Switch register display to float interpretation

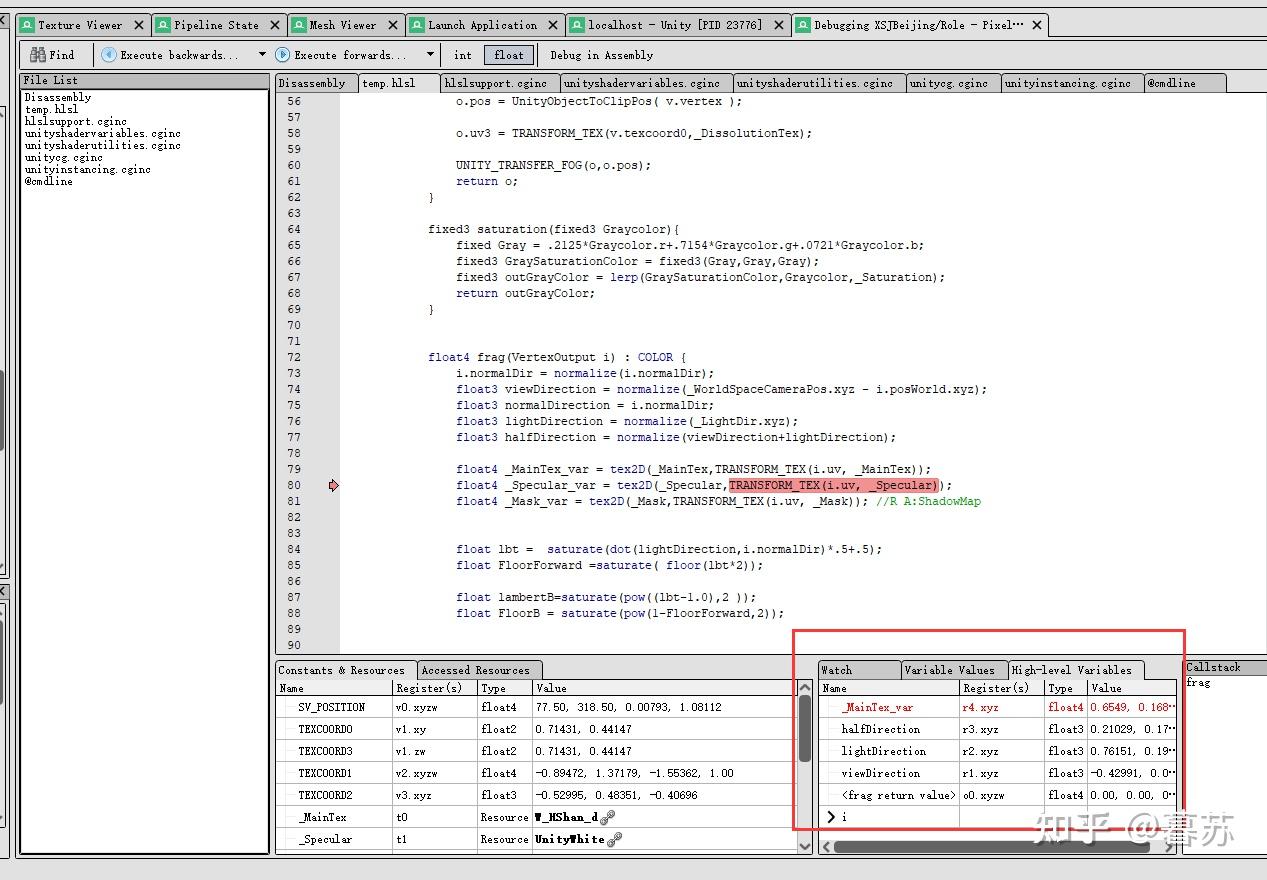click(x=508, y=55)
